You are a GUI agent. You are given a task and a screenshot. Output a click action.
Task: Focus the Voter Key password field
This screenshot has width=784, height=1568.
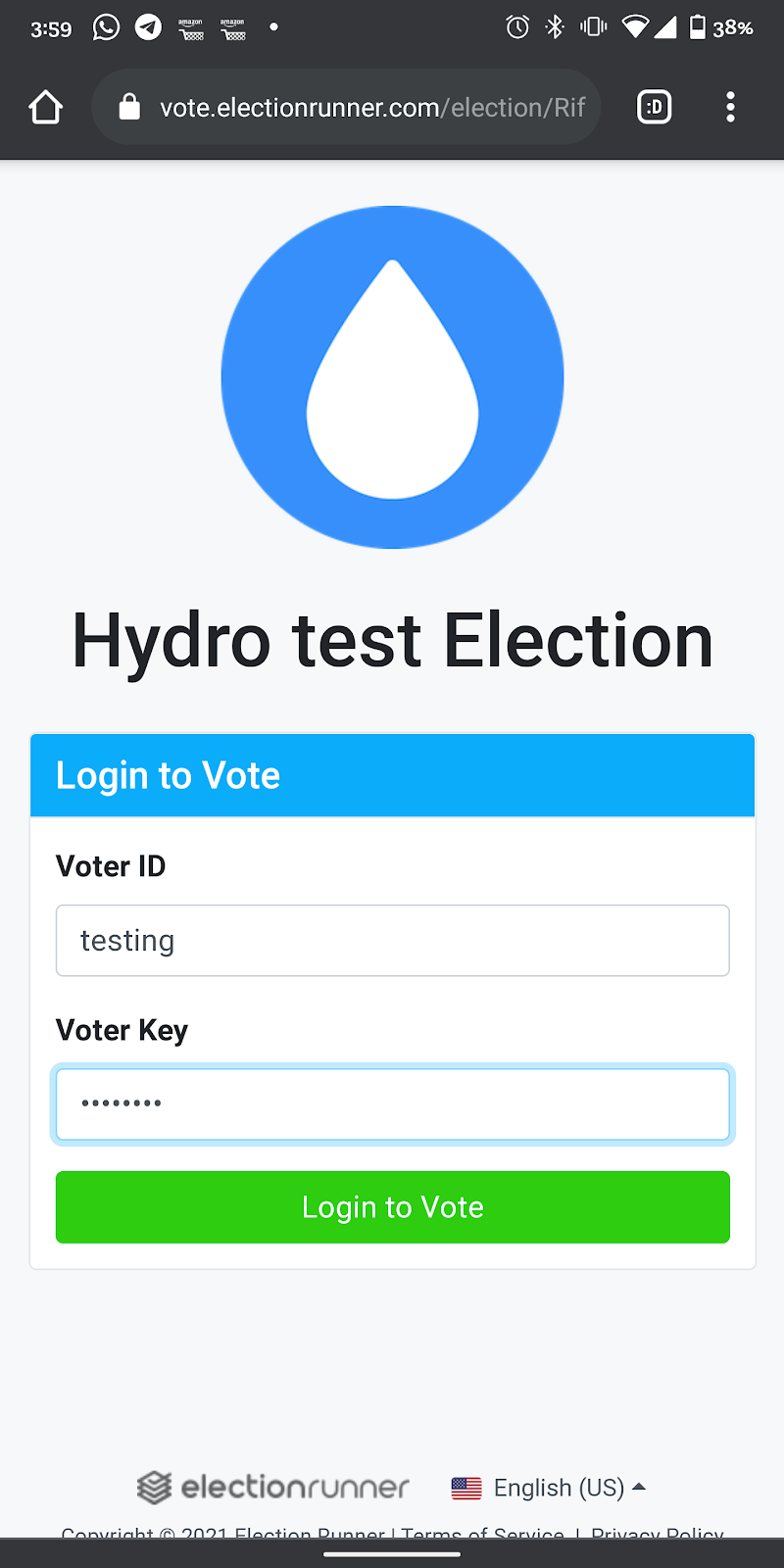tap(392, 1104)
